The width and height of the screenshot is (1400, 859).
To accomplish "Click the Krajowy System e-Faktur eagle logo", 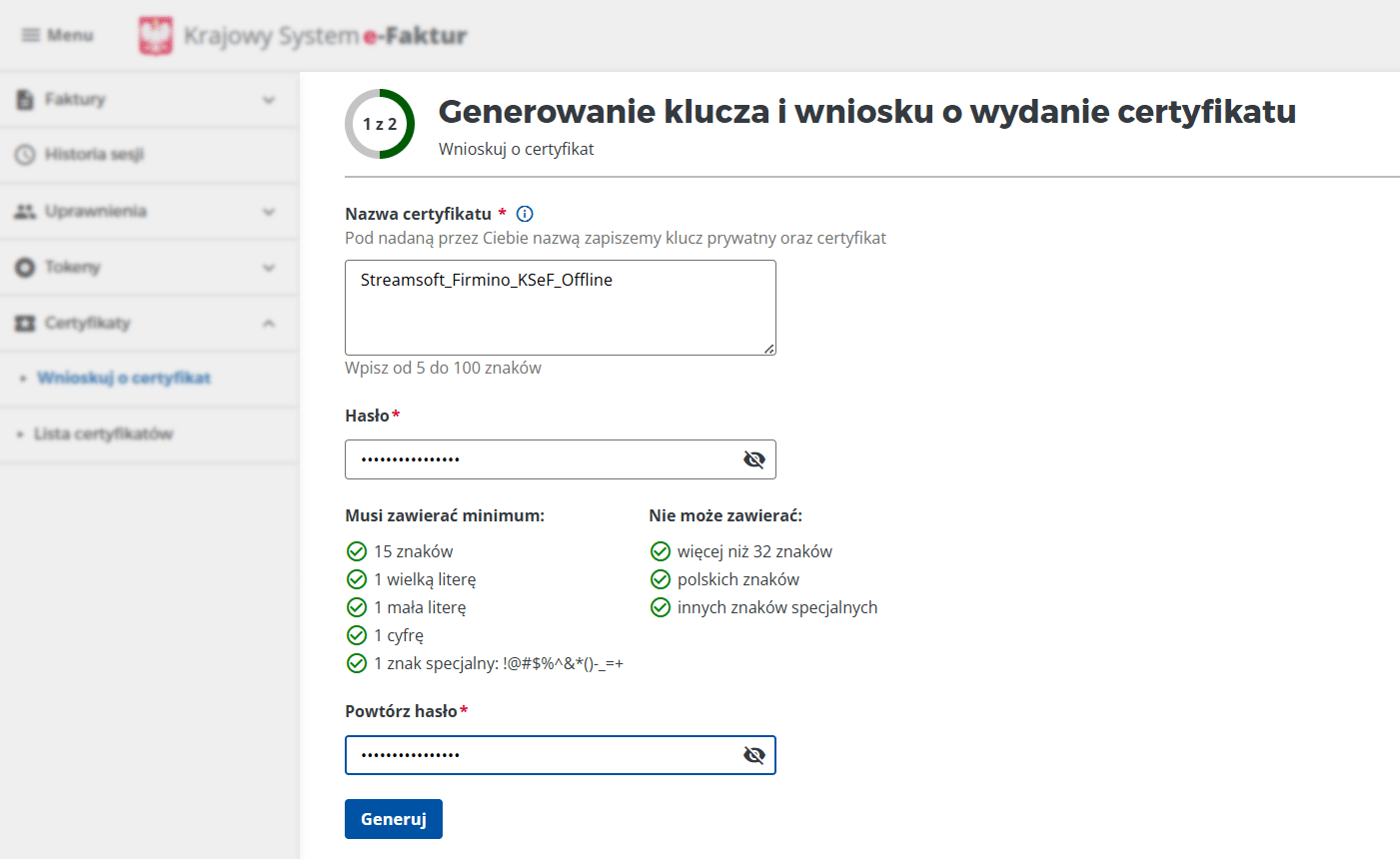I will tap(156, 34).
